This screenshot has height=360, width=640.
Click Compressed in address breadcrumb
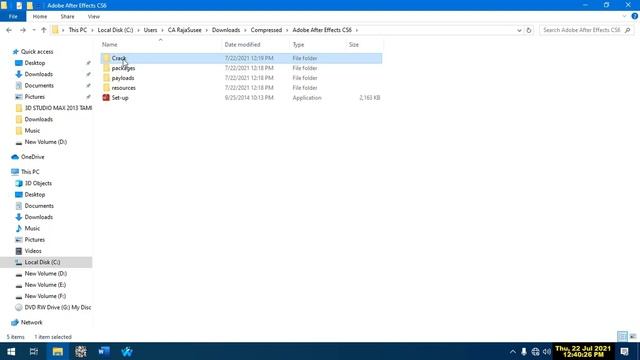[x=266, y=30]
